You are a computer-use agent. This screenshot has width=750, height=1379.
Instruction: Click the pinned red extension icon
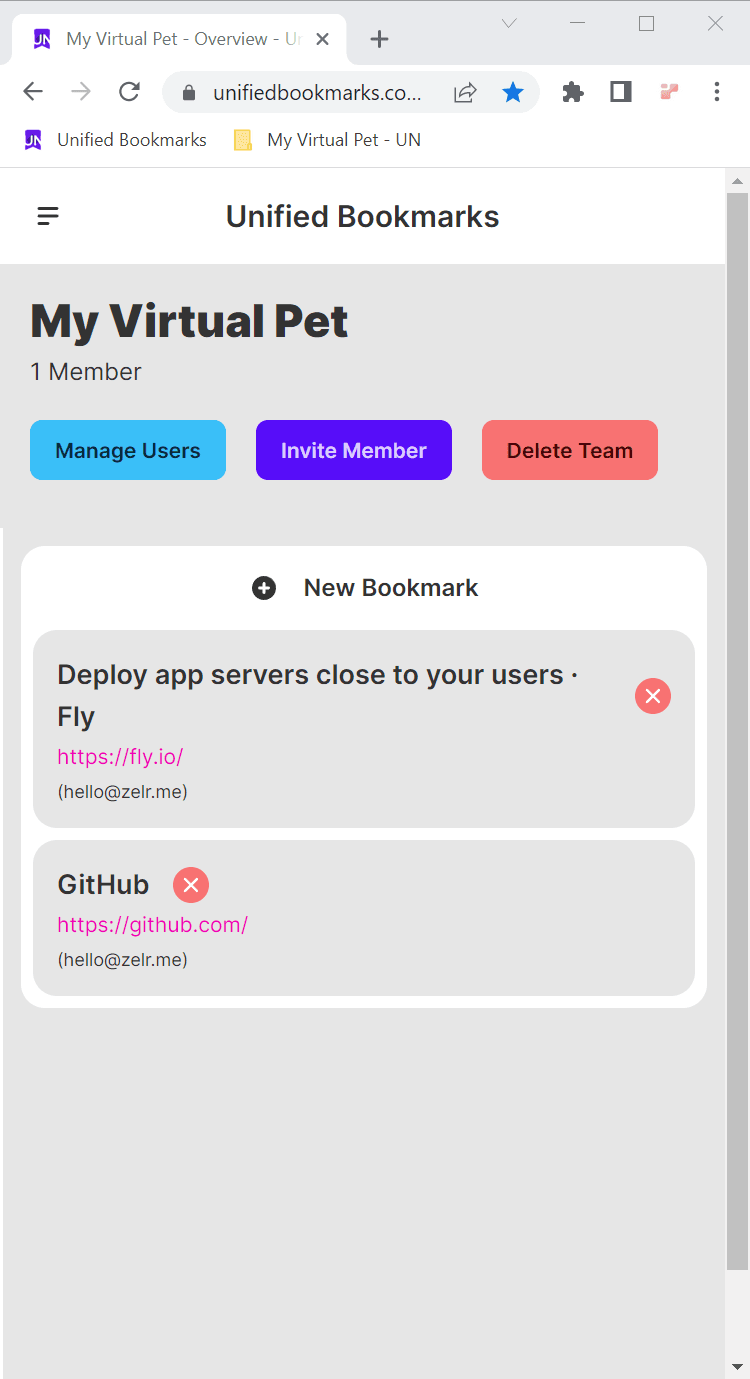669,93
